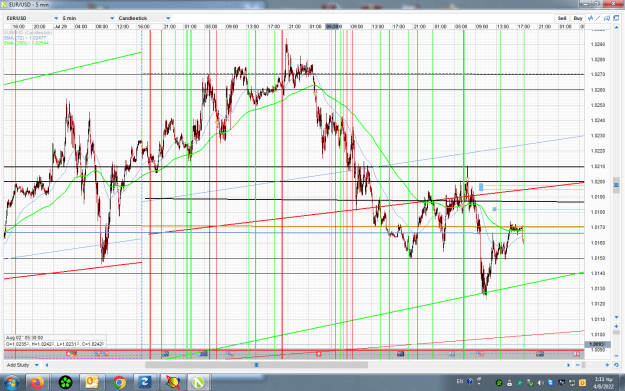Click the zoom level slider handle
This screenshot has height=391, width=625.
584,365
